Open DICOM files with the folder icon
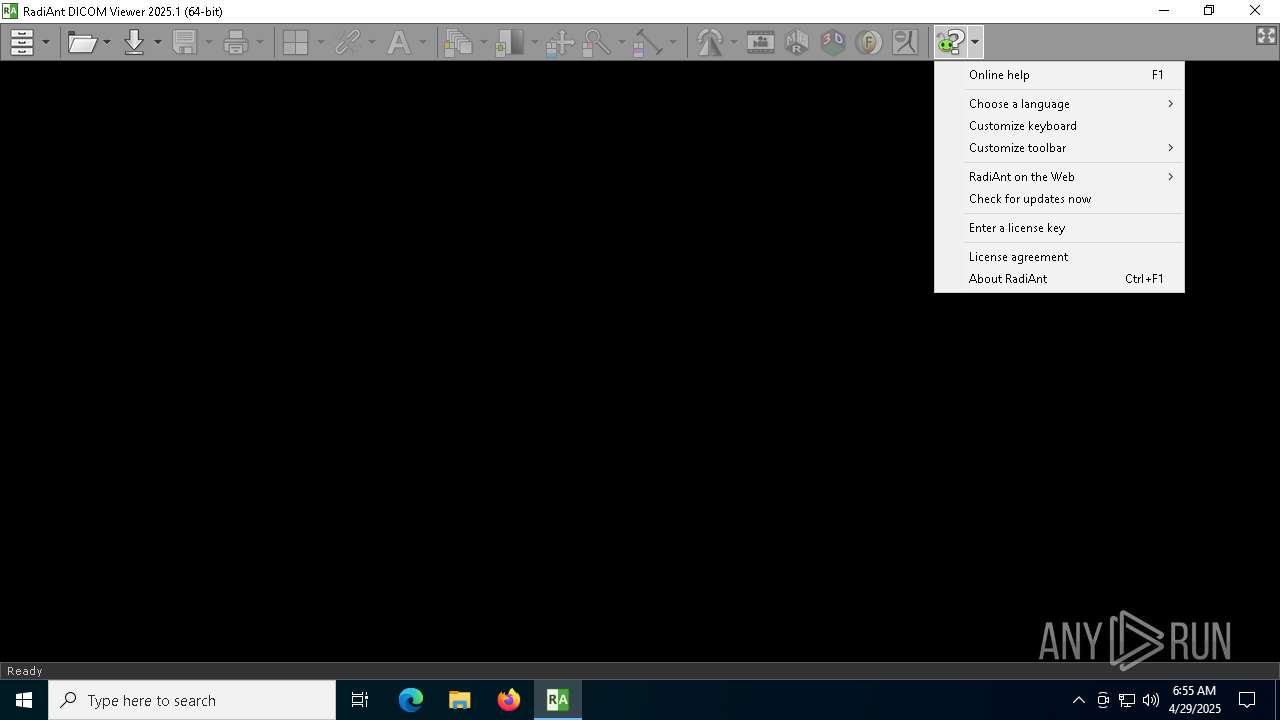This screenshot has height=720, width=1280. [82, 42]
